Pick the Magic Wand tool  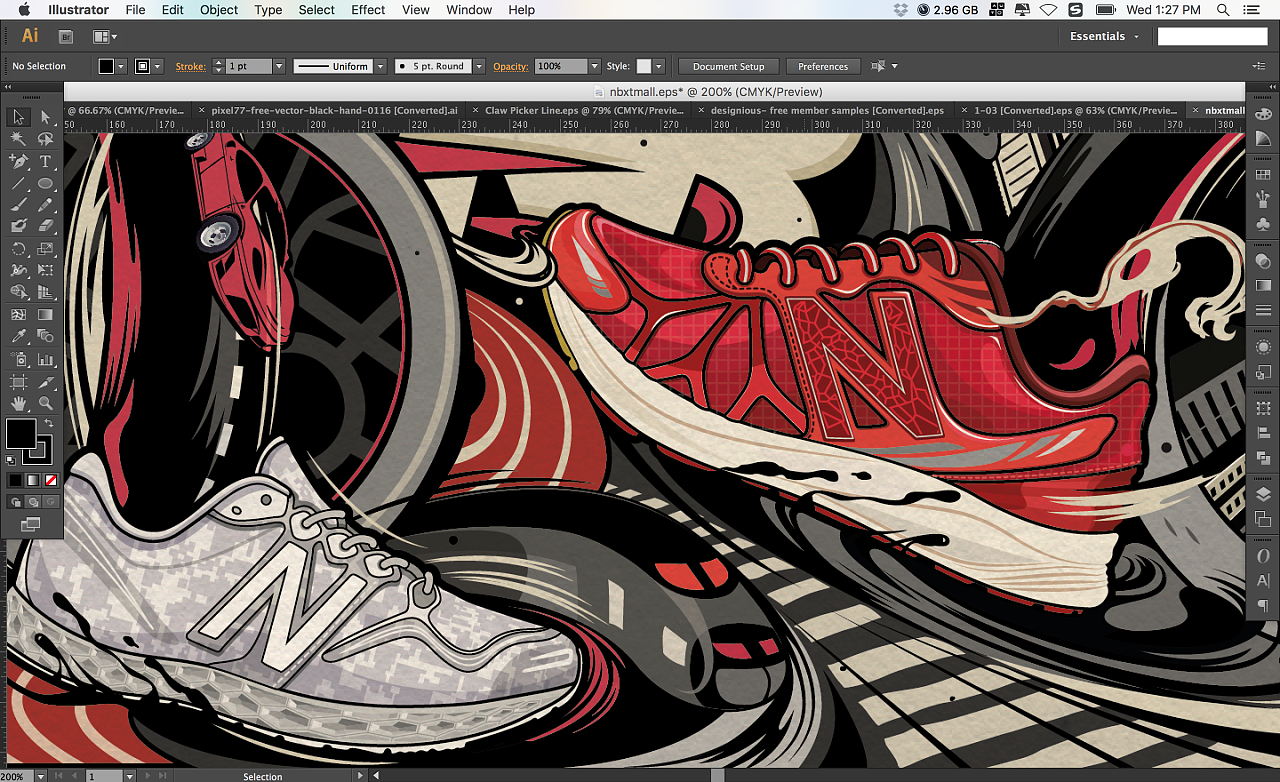[x=18, y=136]
